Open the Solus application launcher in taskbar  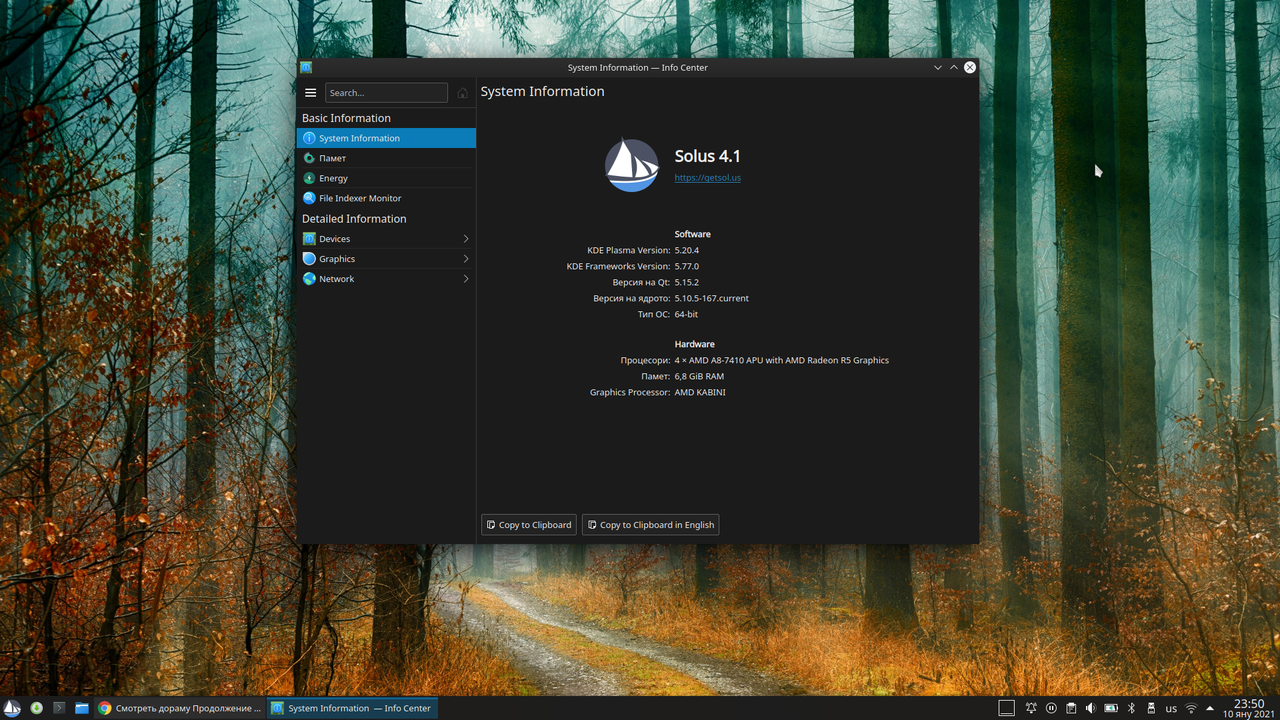12,708
